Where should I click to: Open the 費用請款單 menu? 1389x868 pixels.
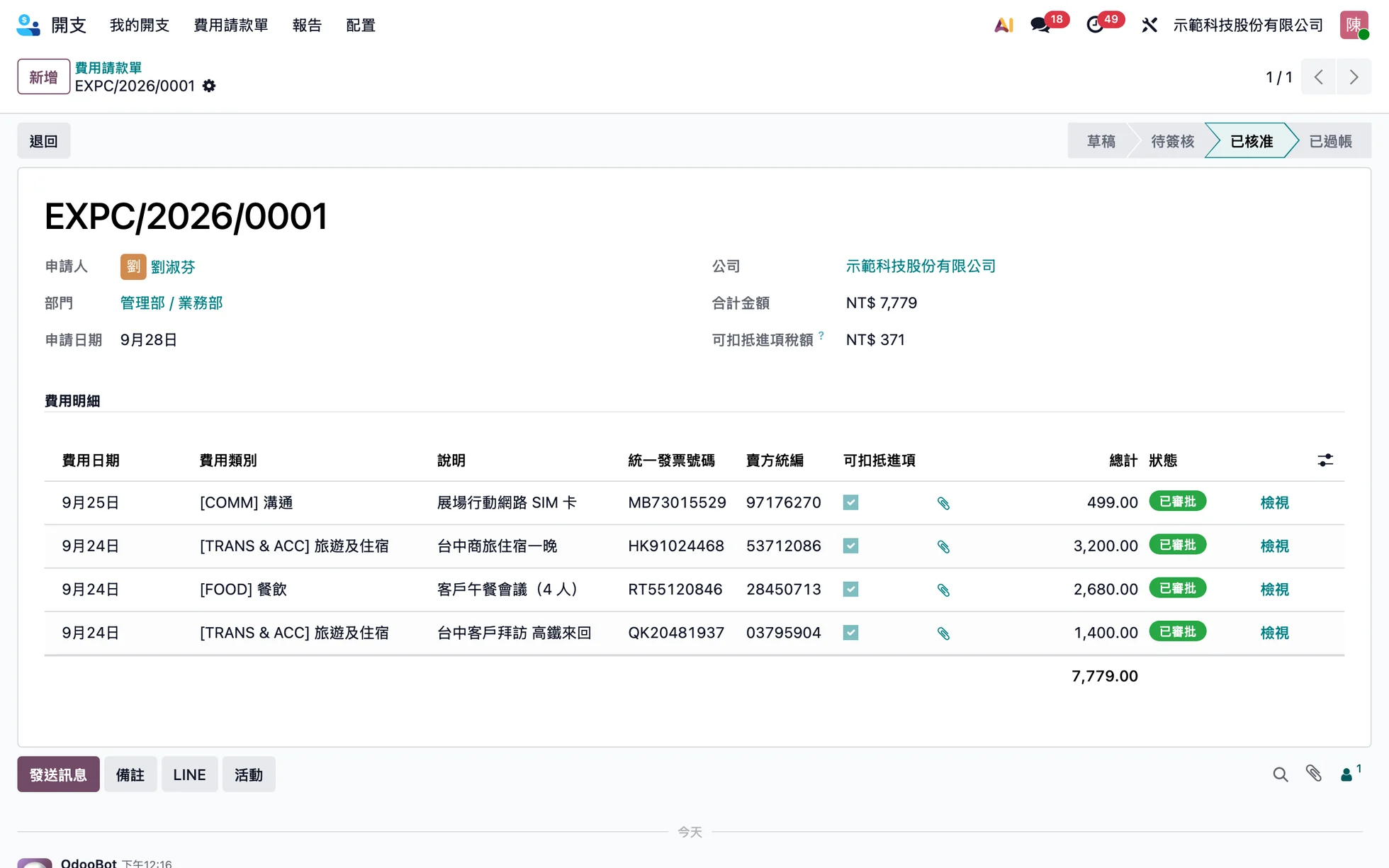(x=231, y=25)
